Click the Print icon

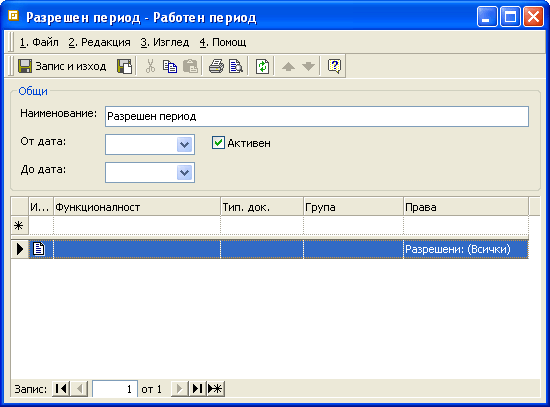click(x=216, y=66)
